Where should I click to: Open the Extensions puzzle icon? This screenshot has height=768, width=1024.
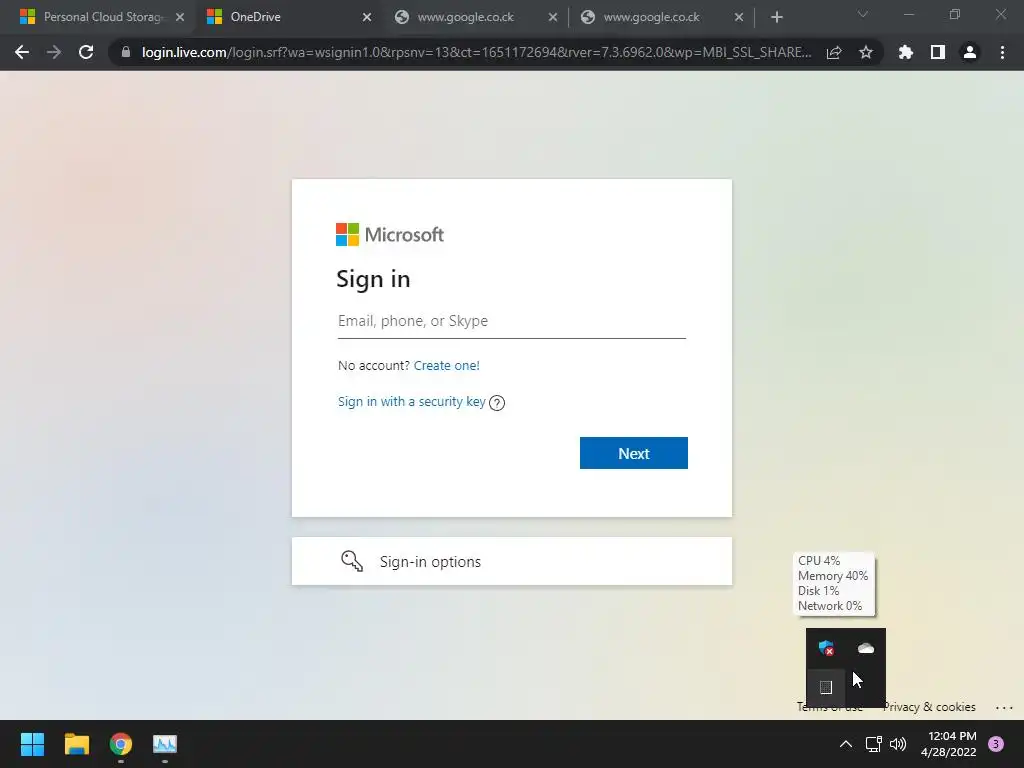coord(905,52)
